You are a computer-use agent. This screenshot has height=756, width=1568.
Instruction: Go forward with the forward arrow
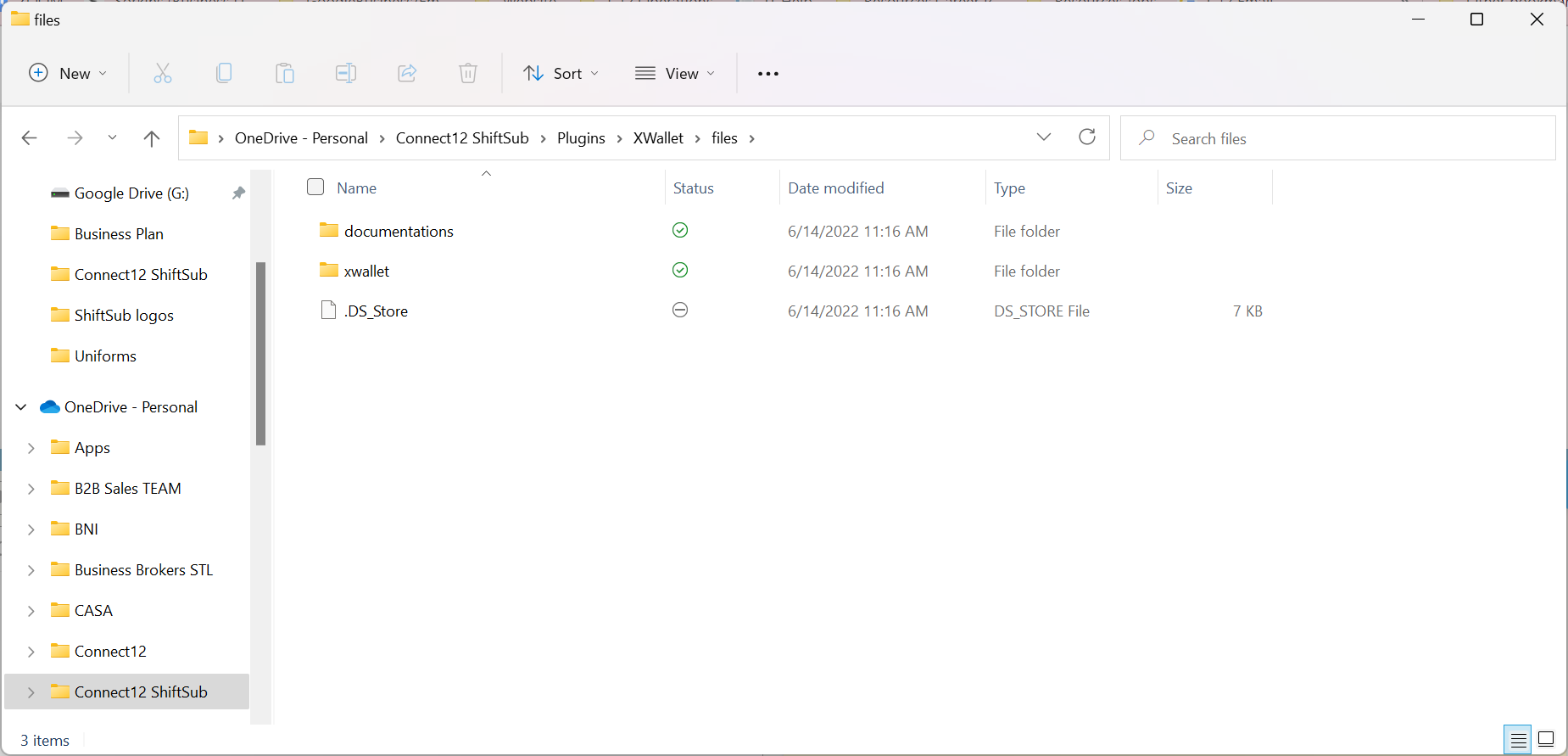tap(75, 138)
